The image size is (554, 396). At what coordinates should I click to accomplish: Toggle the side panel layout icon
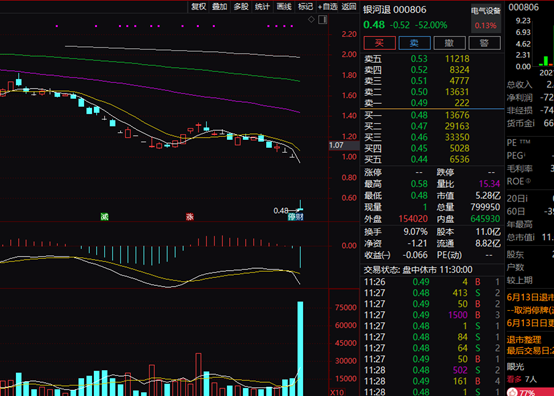322,19
